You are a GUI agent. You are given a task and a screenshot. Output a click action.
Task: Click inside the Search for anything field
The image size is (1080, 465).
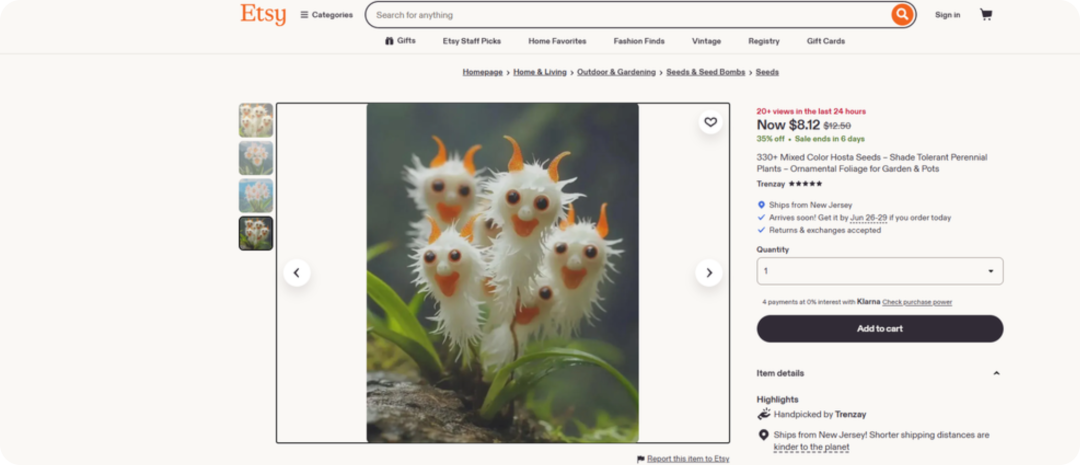tap(630, 14)
